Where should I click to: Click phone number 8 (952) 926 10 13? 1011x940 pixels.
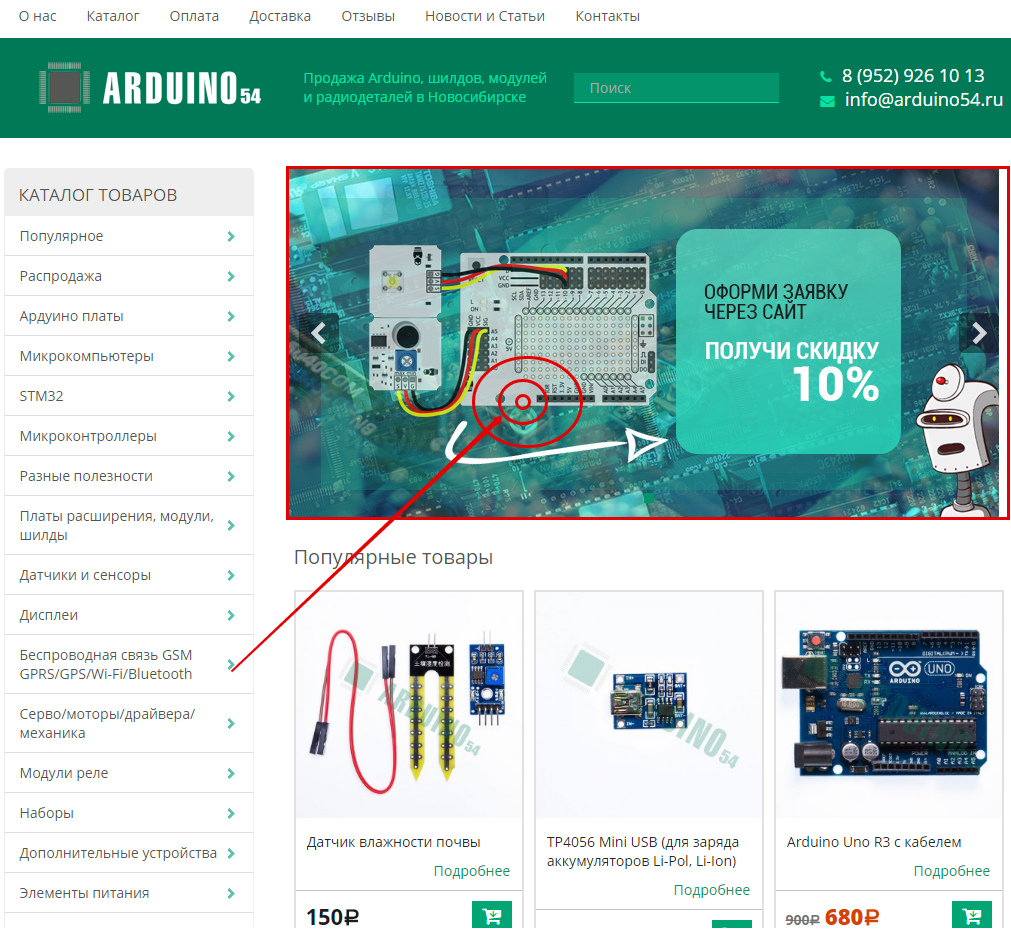913,76
